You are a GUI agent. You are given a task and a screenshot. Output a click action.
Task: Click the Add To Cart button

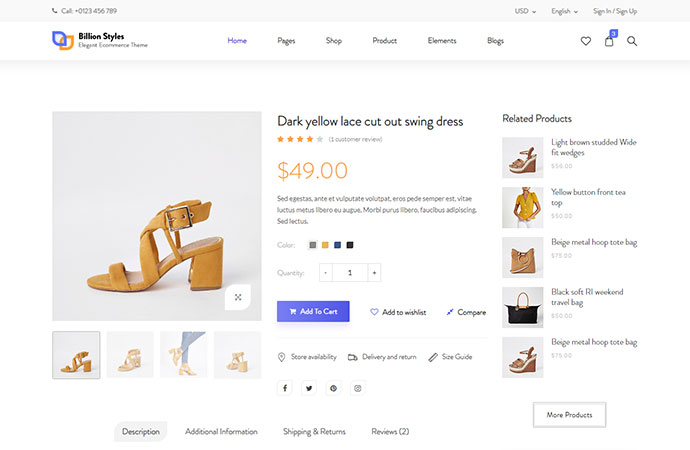pos(313,311)
